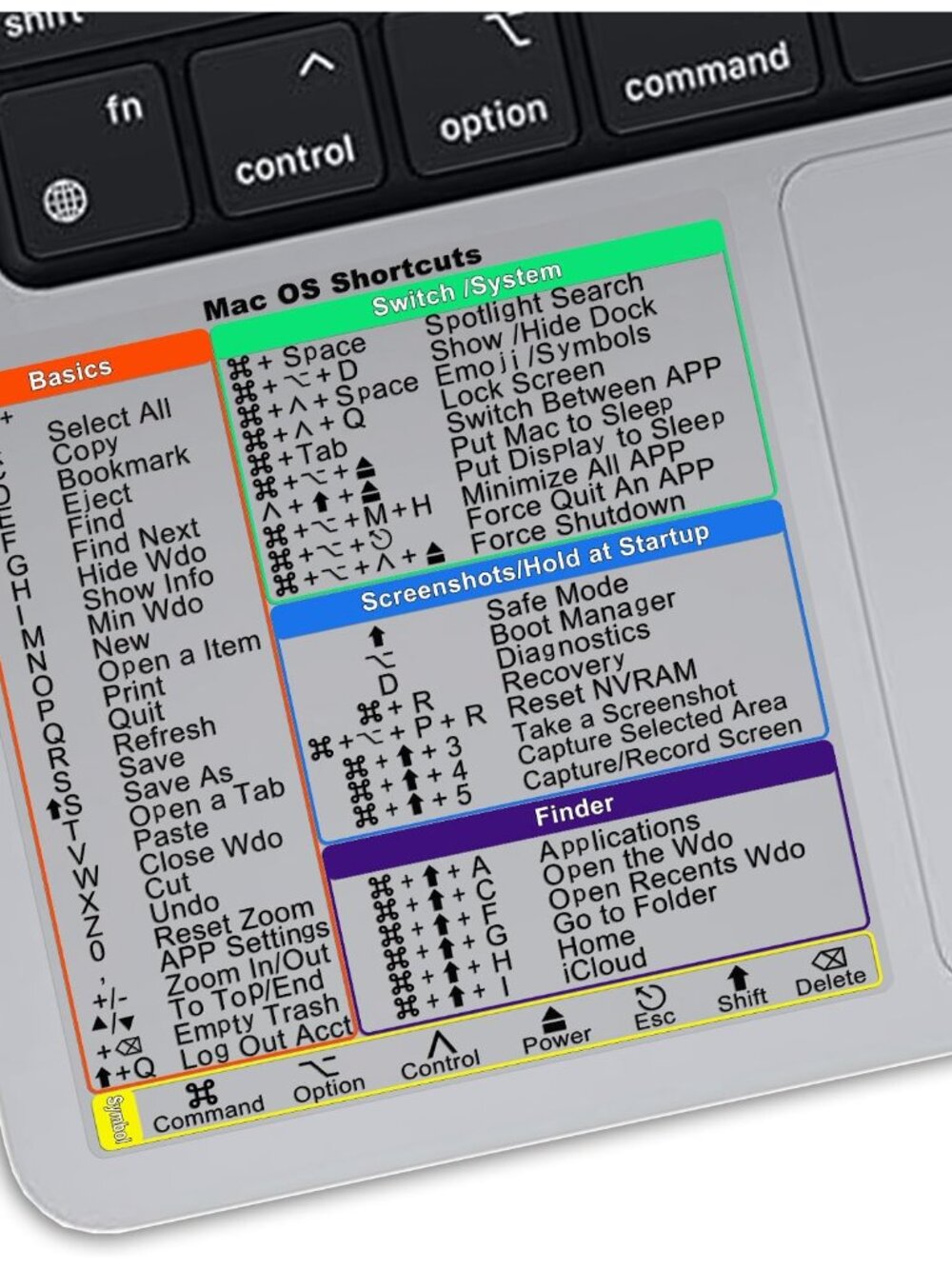Click the Close Wdo entry in Basics
This screenshot has height=1269, width=952.
click(211, 851)
